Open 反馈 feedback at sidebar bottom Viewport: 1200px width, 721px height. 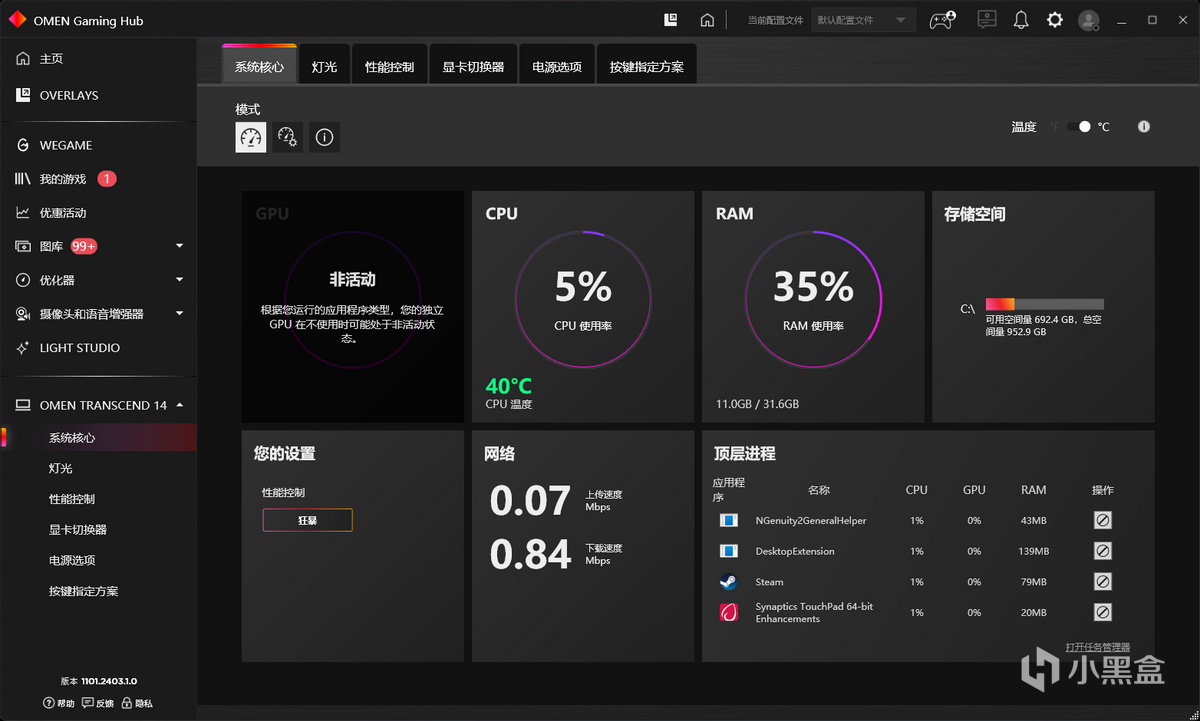tap(98, 704)
